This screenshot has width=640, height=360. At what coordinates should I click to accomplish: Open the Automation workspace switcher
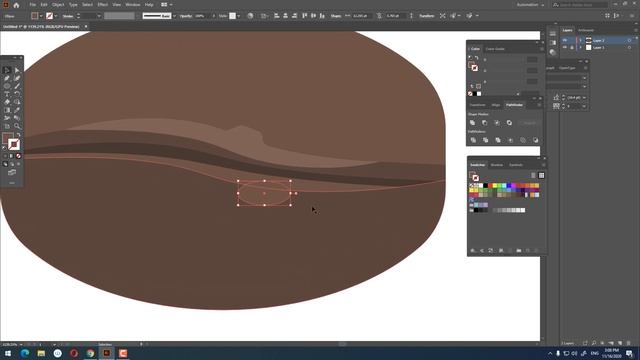pyautogui.click(x=531, y=5)
